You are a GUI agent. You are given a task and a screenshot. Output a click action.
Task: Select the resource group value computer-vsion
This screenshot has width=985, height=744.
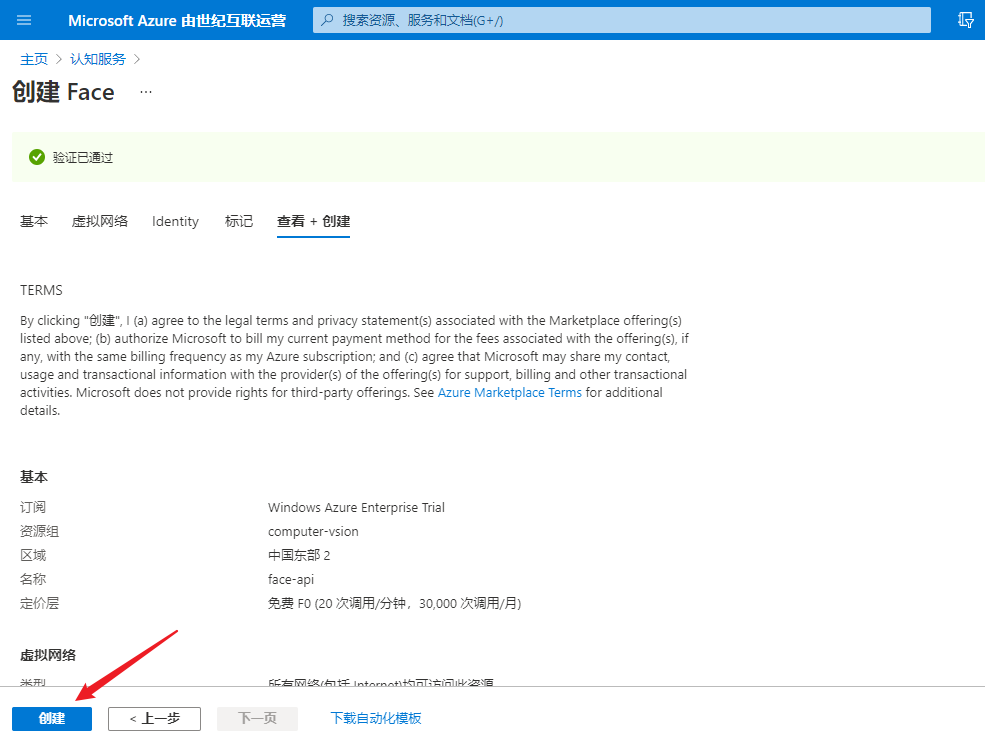[313, 532]
